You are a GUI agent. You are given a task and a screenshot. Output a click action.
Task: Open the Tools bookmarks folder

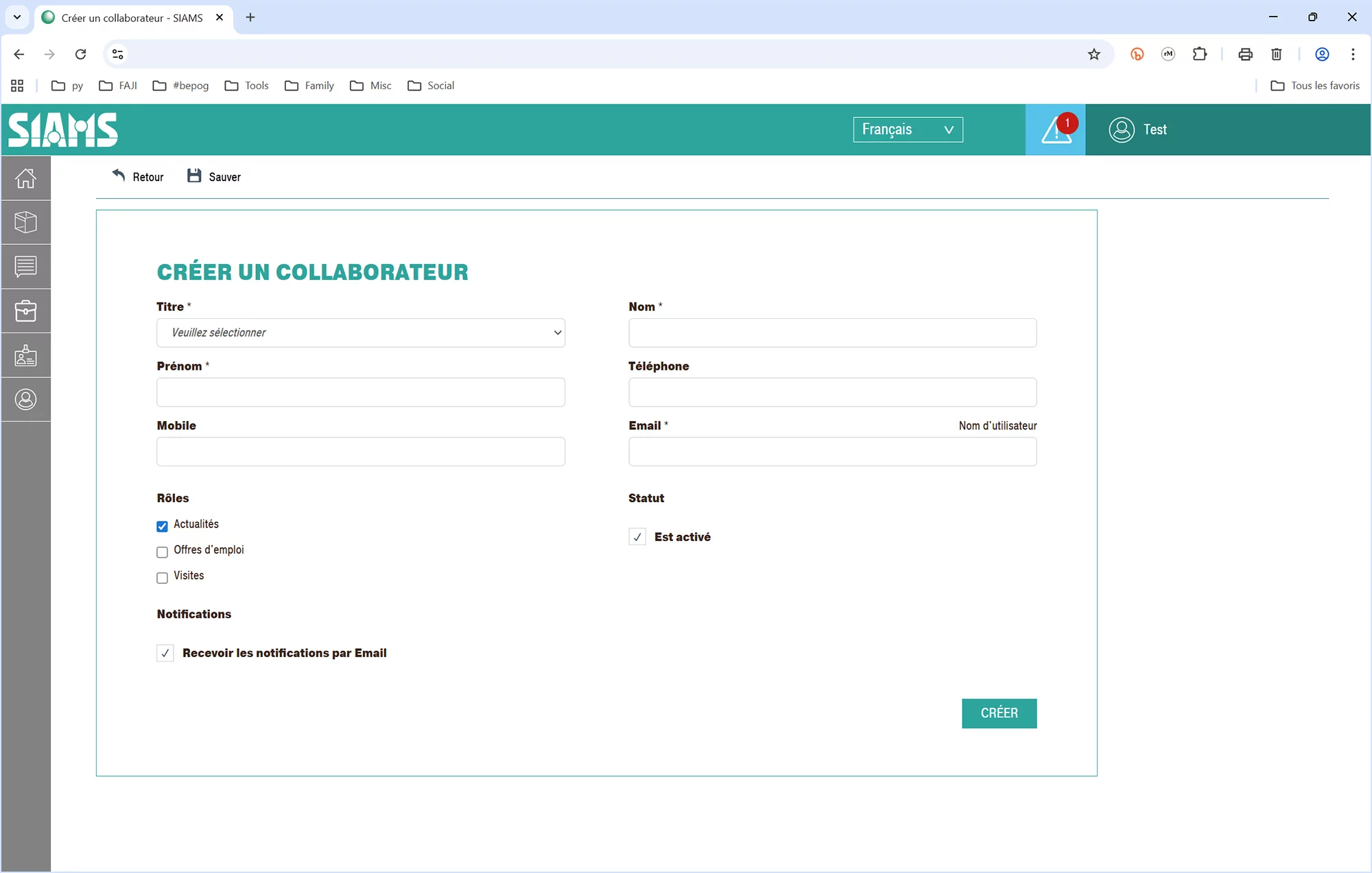pyautogui.click(x=247, y=86)
